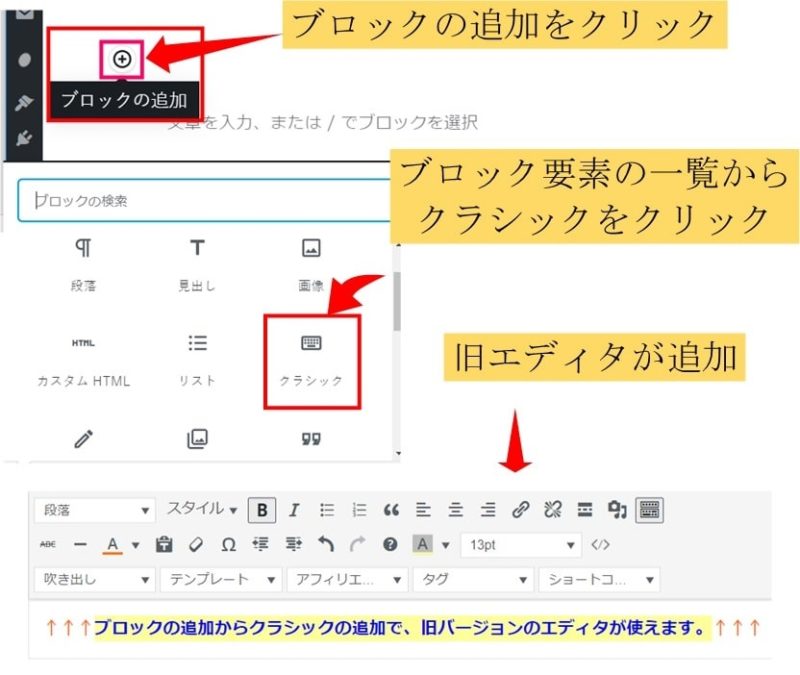Click the plugin icon in the admin sidebar
This screenshot has width=800, height=675.
pos(23,138)
